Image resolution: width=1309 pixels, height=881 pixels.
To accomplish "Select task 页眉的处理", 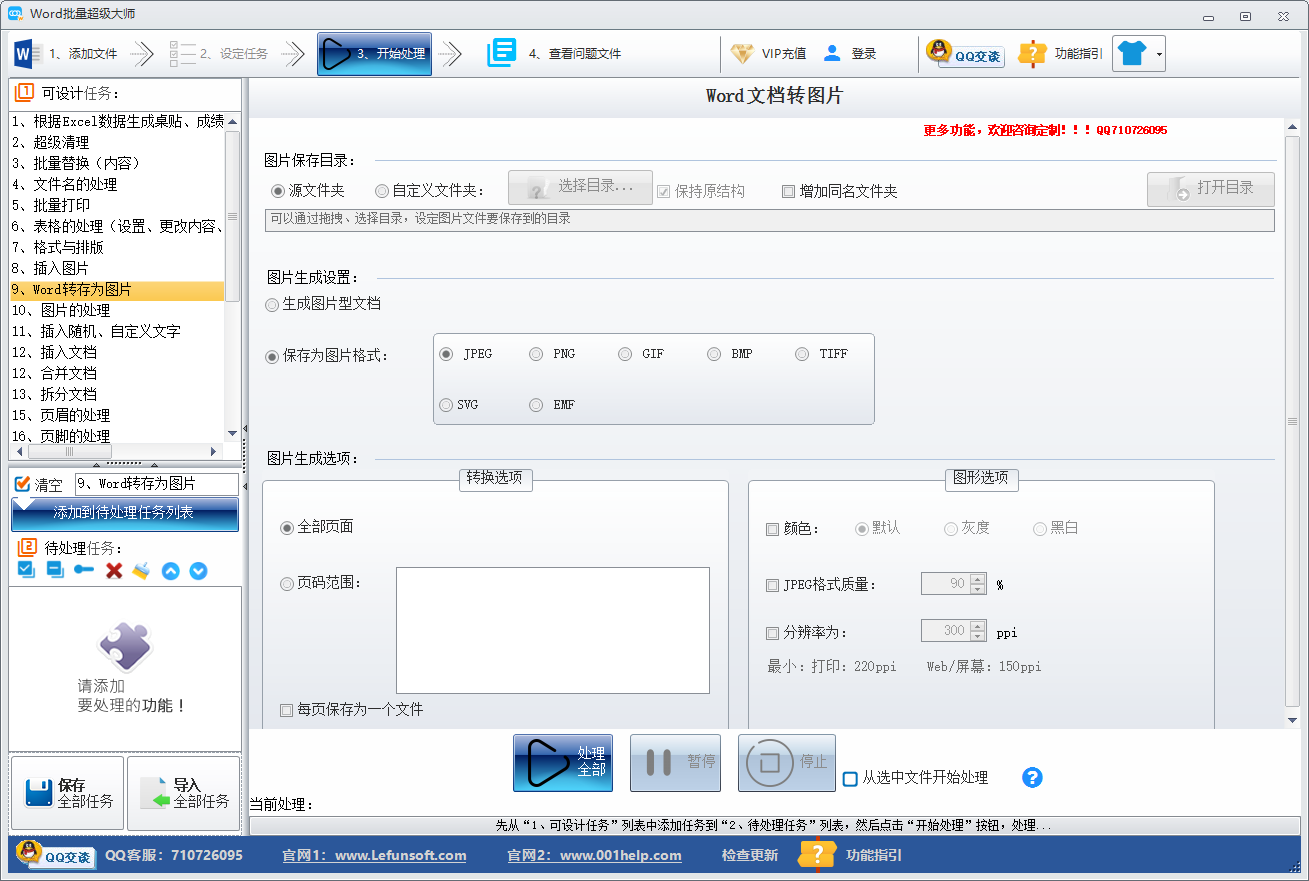I will point(117,415).
